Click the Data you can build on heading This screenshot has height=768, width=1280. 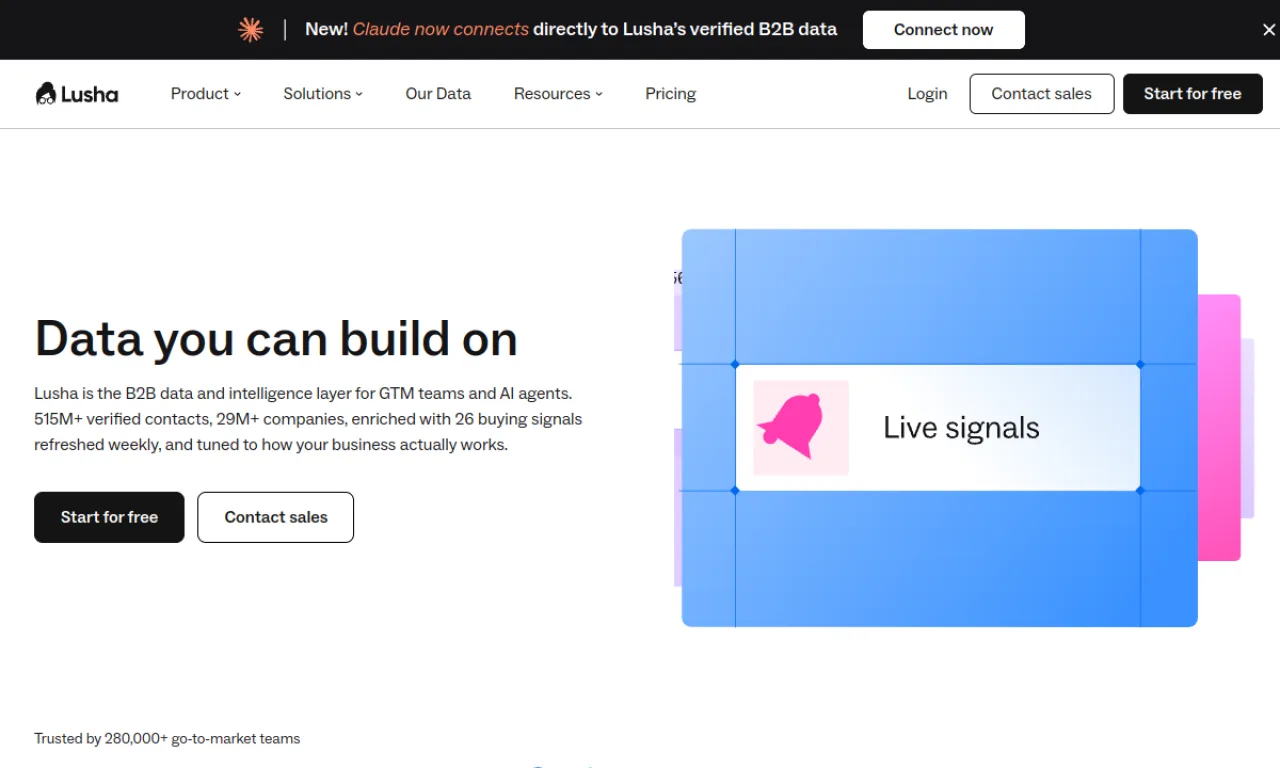pos(276,339)
